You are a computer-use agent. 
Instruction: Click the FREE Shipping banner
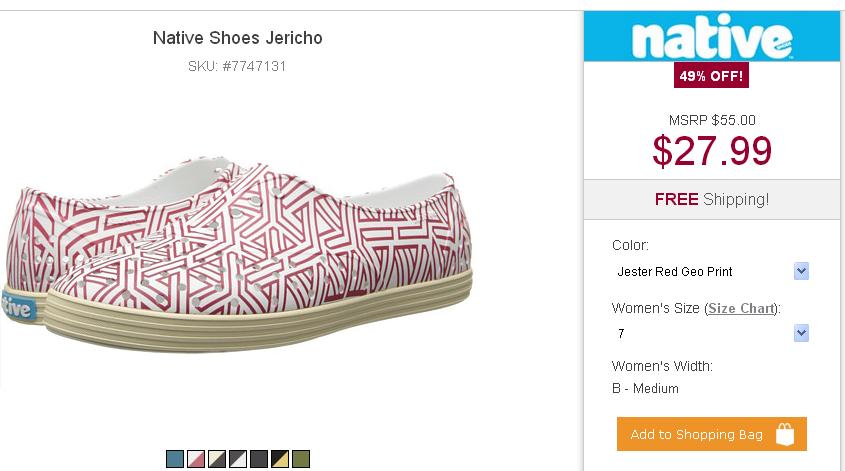(x=711, y=199)
